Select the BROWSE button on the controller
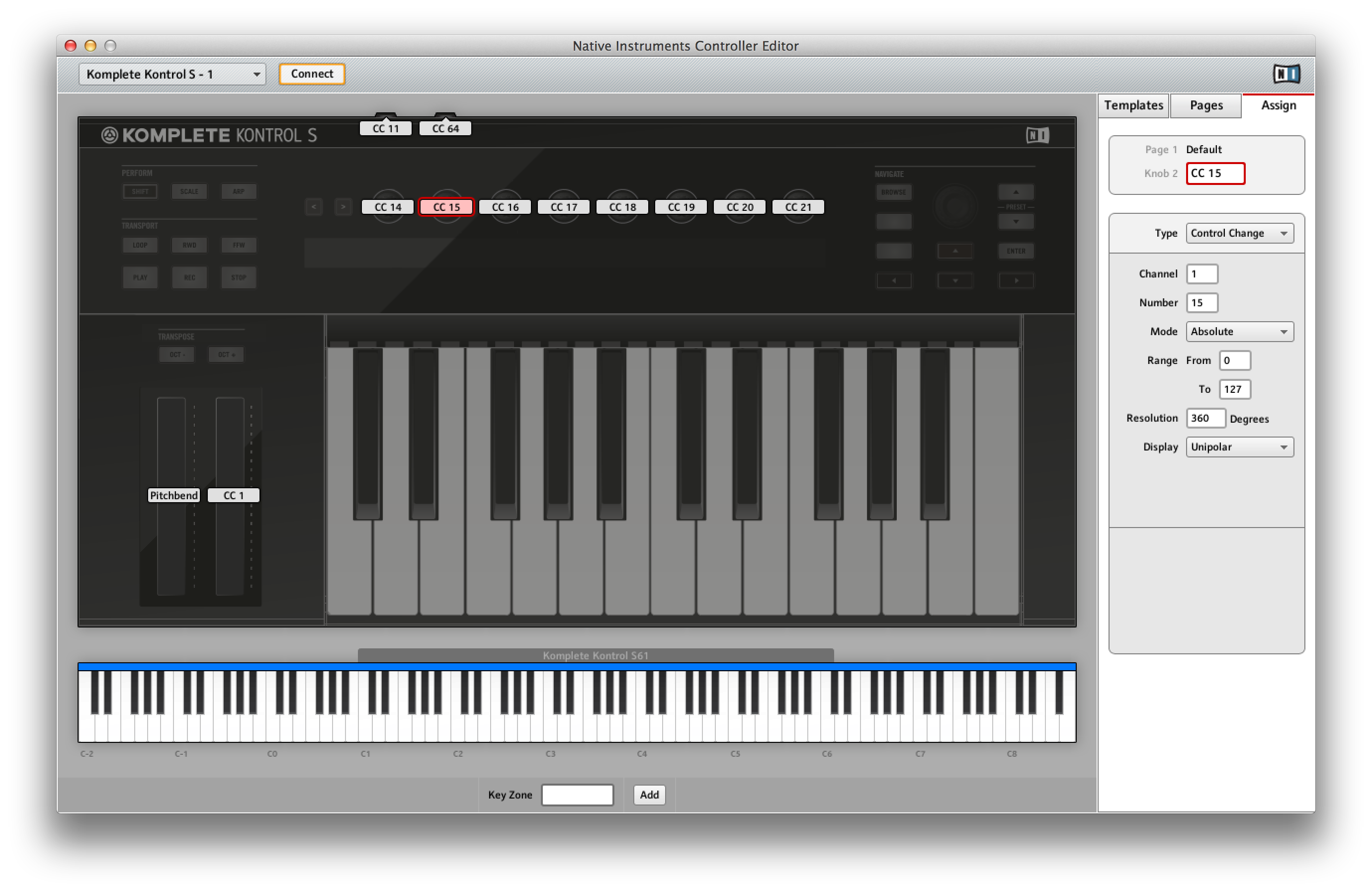This screenshot has width=1372, height=892. click(x=894, y=192)
